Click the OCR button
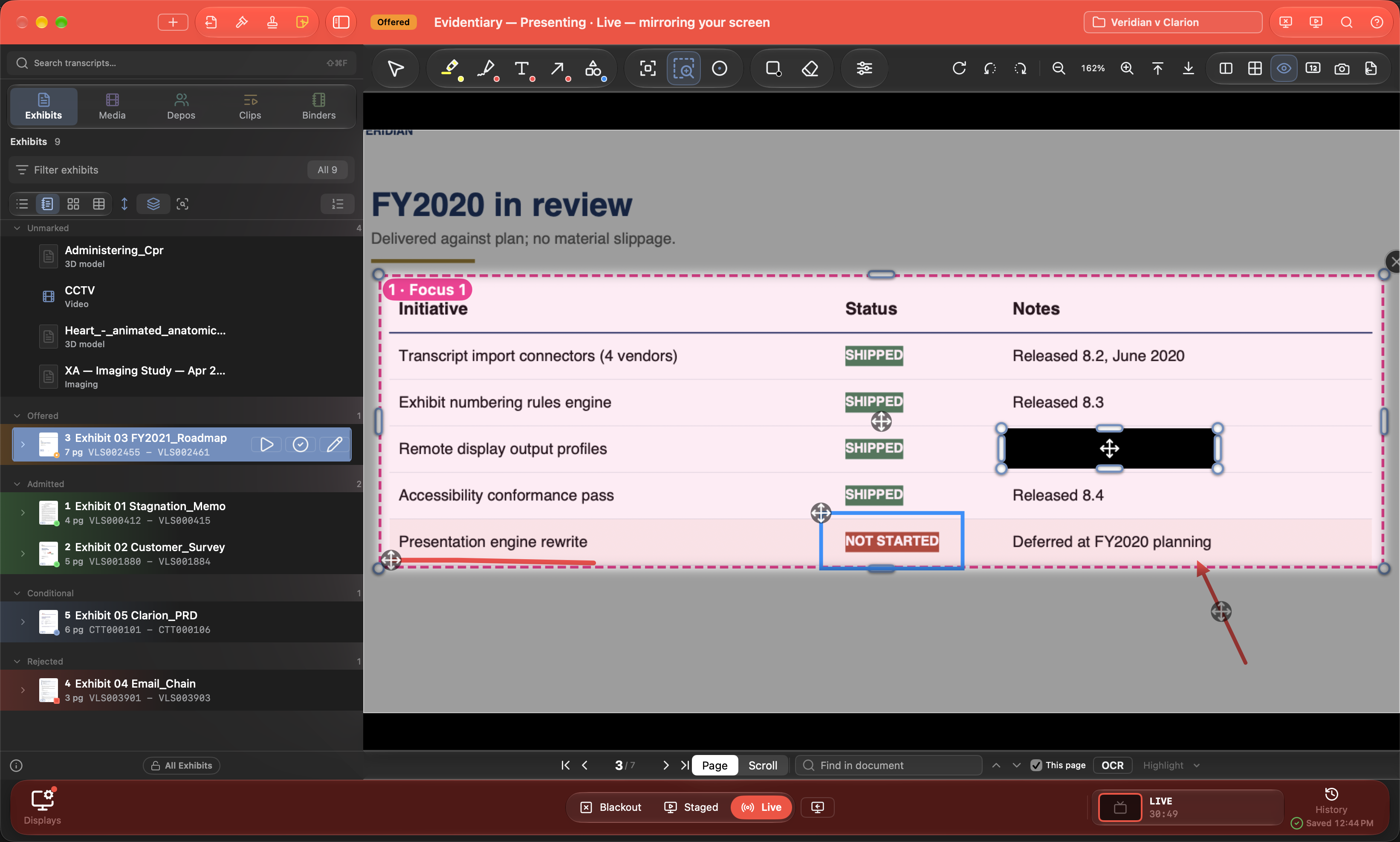Image resolution: width=1400 pixels, height=842 pixels. (1112, 765)
